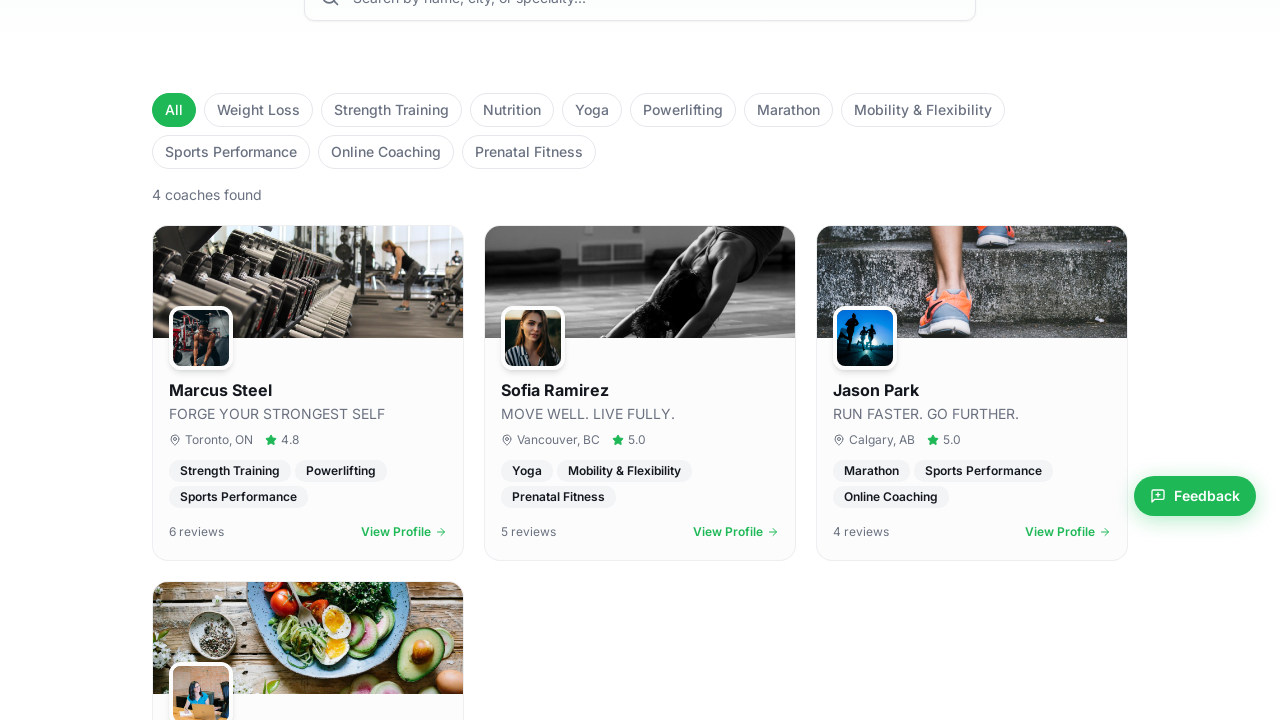Open Sofia Ramirez's yoga banner image
The height and width of the screenshot is (720, 1280).
click(x=640, y=282)
